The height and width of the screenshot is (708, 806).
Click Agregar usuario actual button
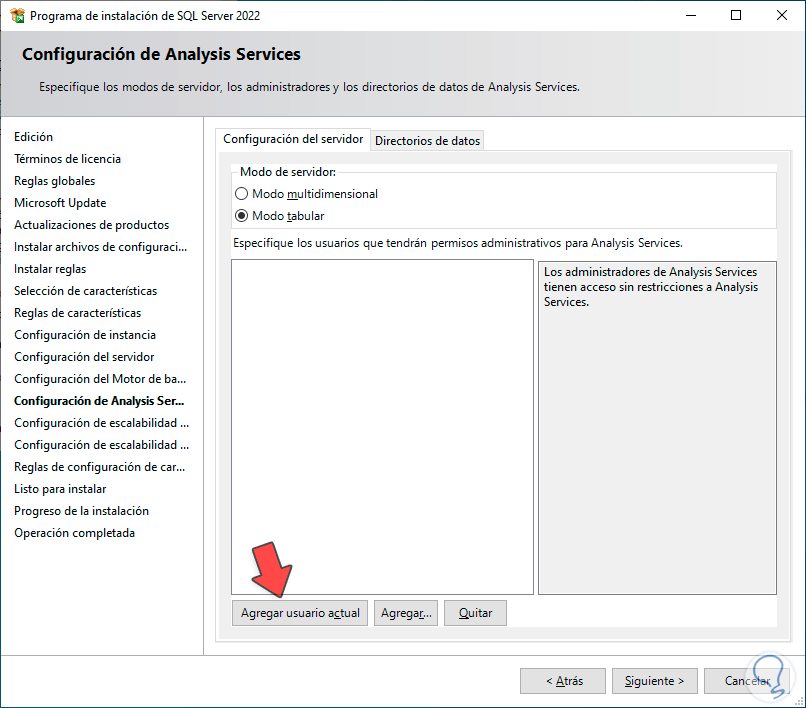[300, 613]
